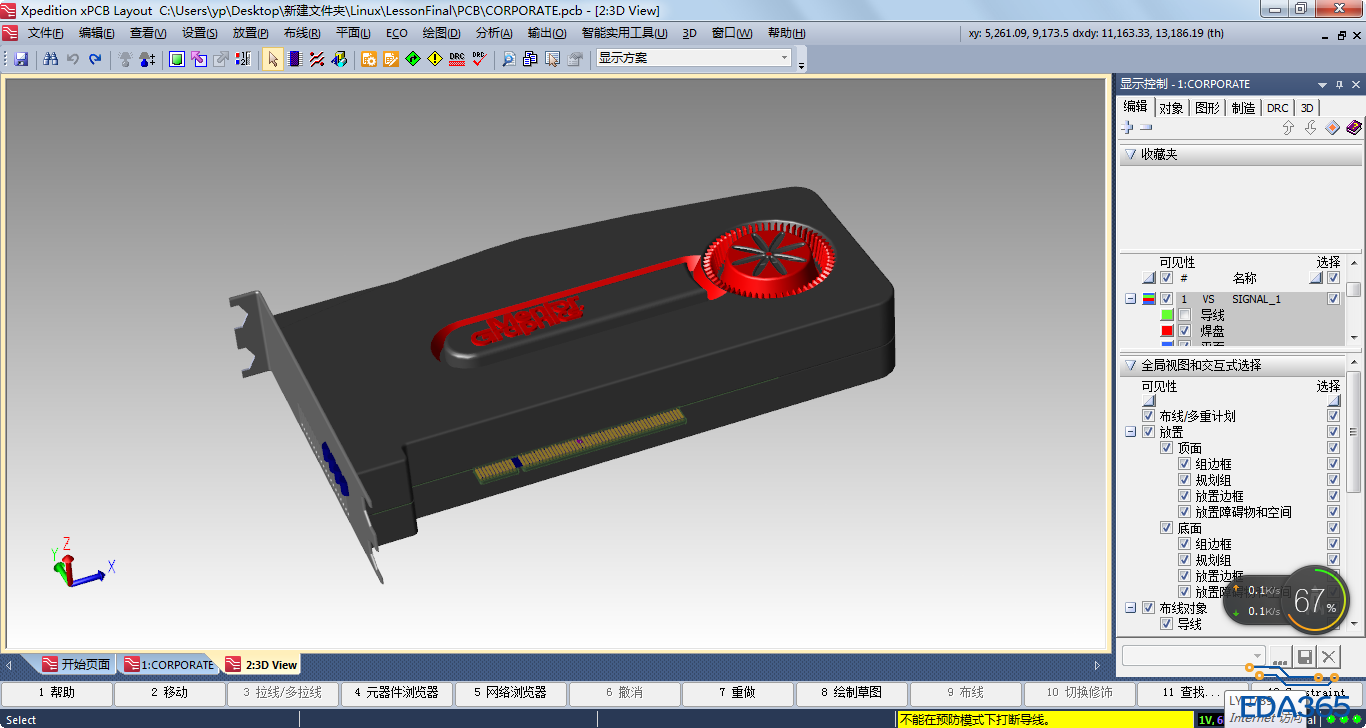
Task: Open the 显示方案 dropdown in the toolbar
Action: click(785, 58)
